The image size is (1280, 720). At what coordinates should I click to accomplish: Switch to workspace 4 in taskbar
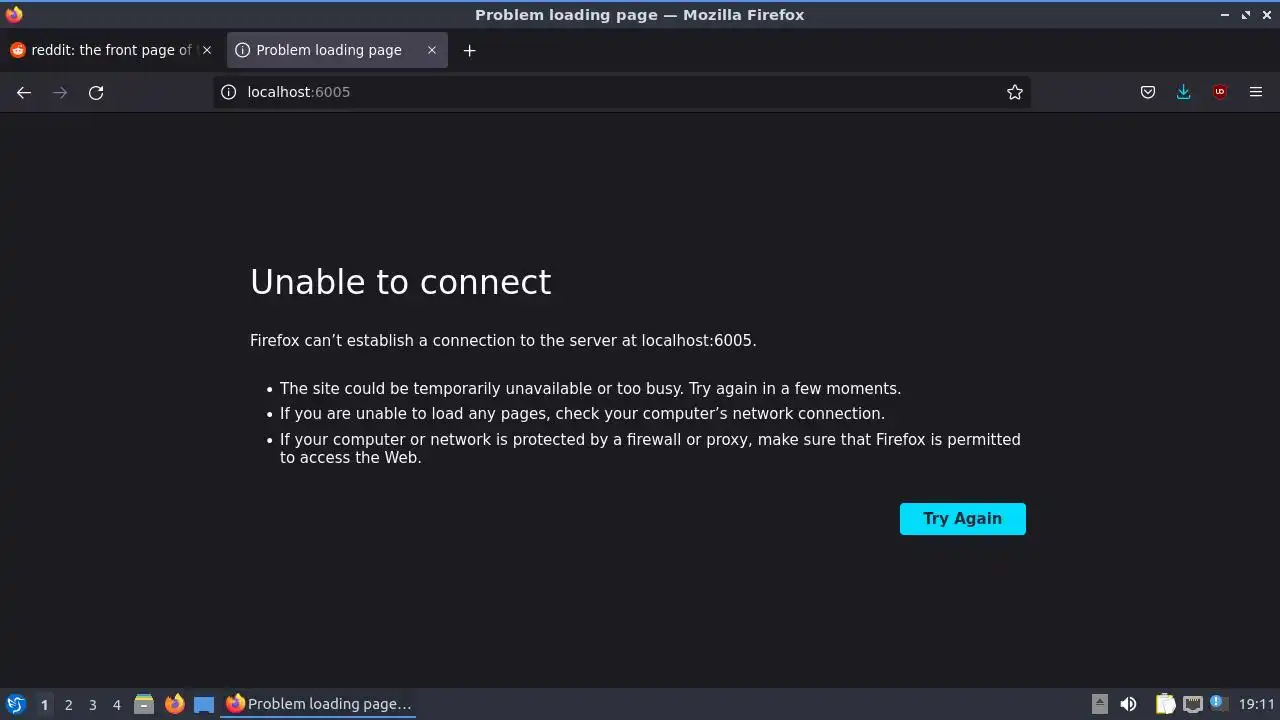click(116, 704)
